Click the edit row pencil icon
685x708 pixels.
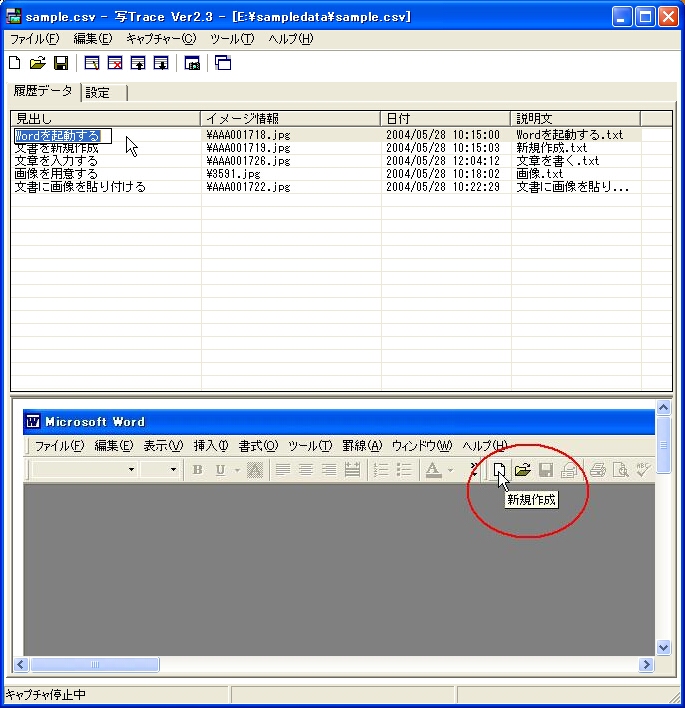tap(92, 63)
